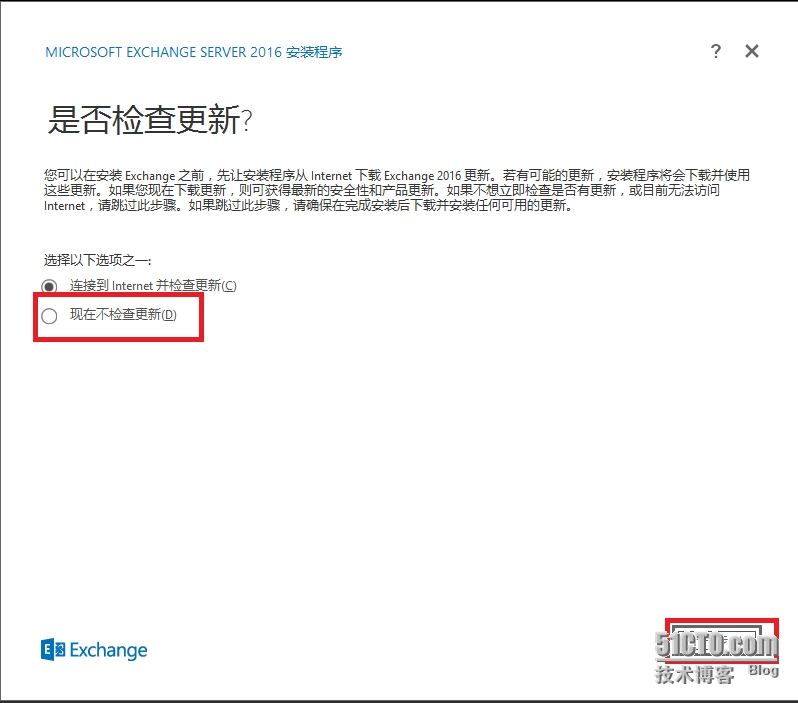Click the MICROSOFT EXCHANGE SERVER 2016 安装程序 title

click(x=193, y=52)
